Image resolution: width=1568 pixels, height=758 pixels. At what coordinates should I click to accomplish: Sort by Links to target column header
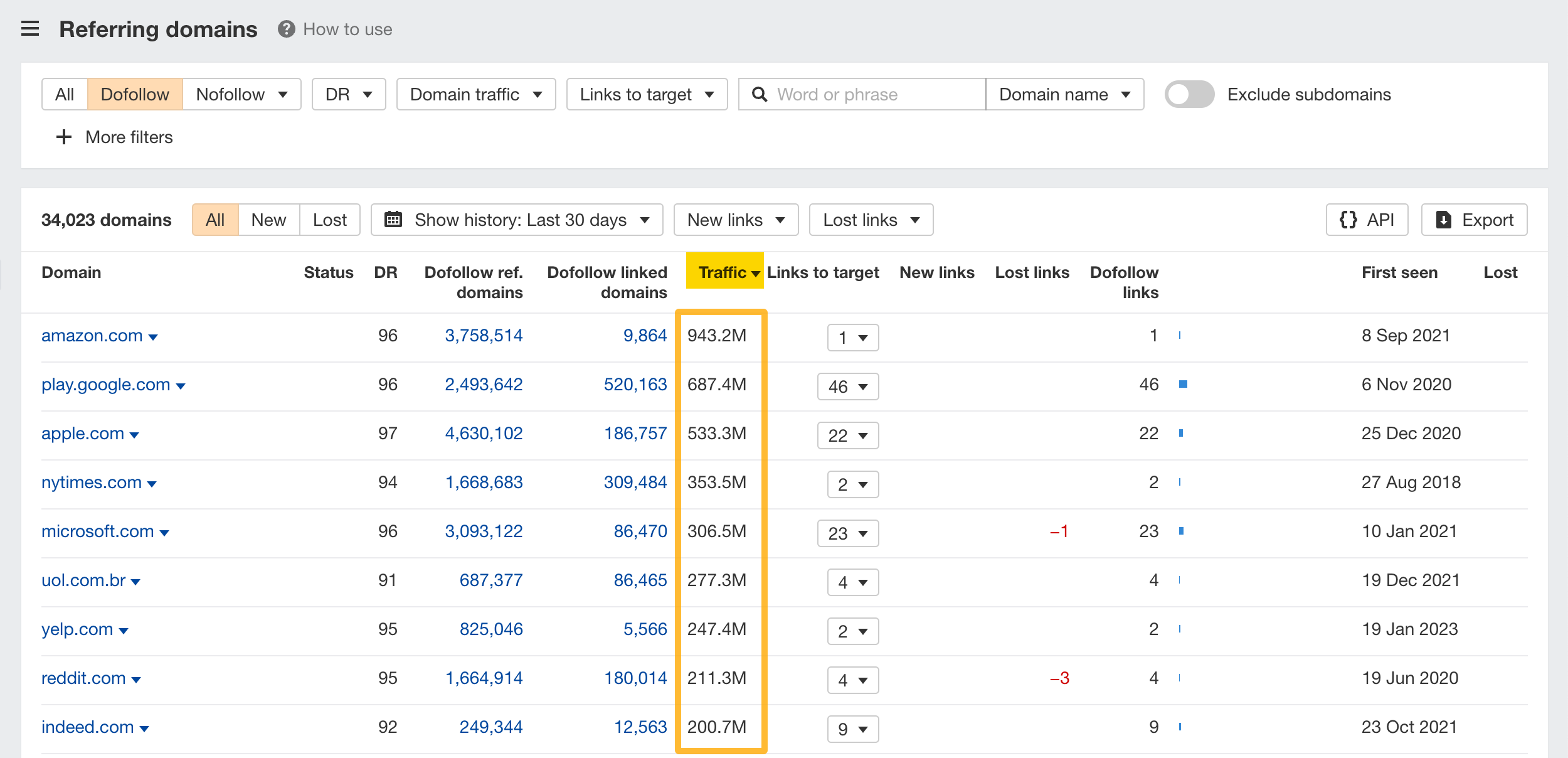[x=823, y=272]
